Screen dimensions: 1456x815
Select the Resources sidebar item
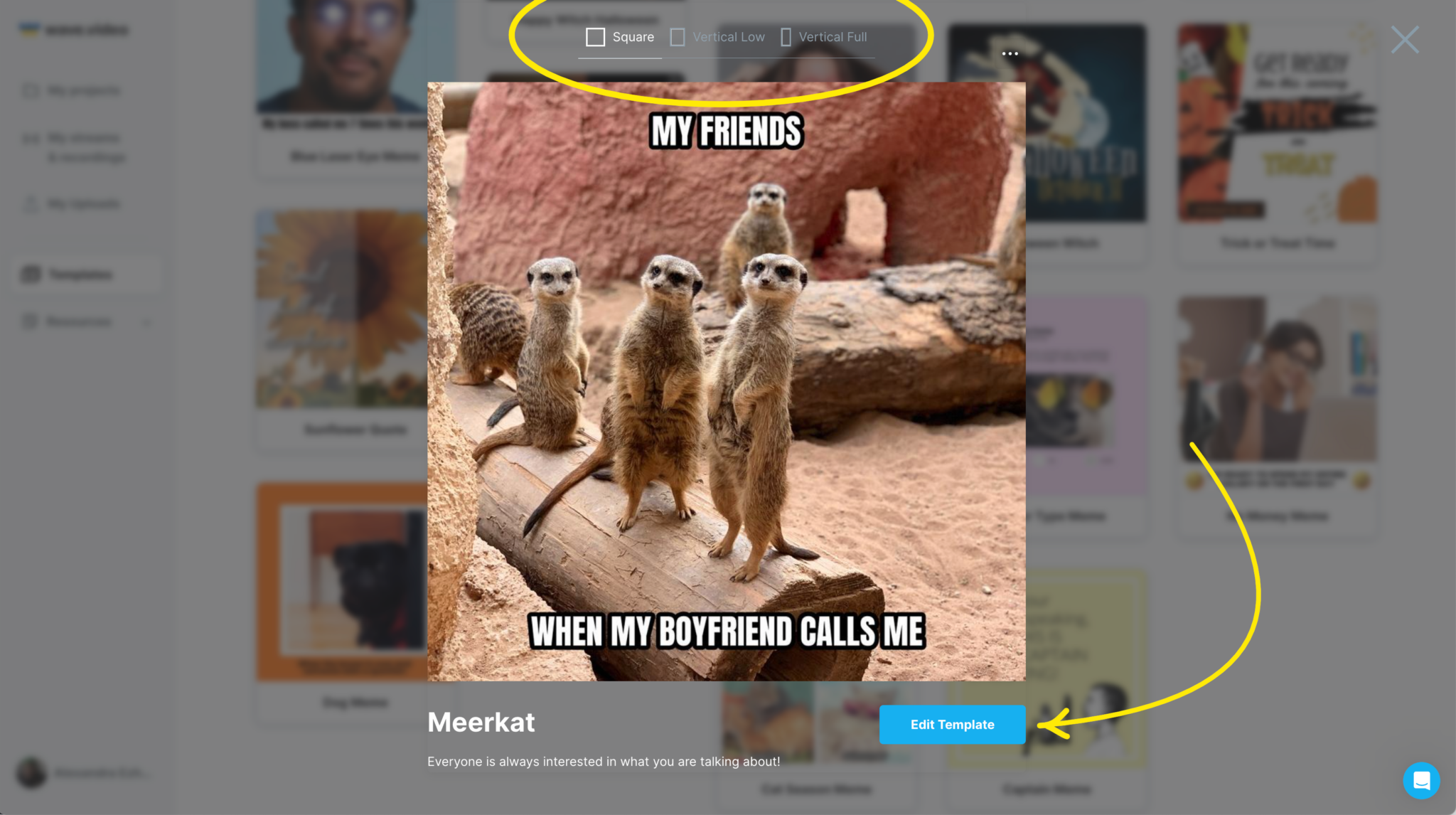click(x=78, y=321)
